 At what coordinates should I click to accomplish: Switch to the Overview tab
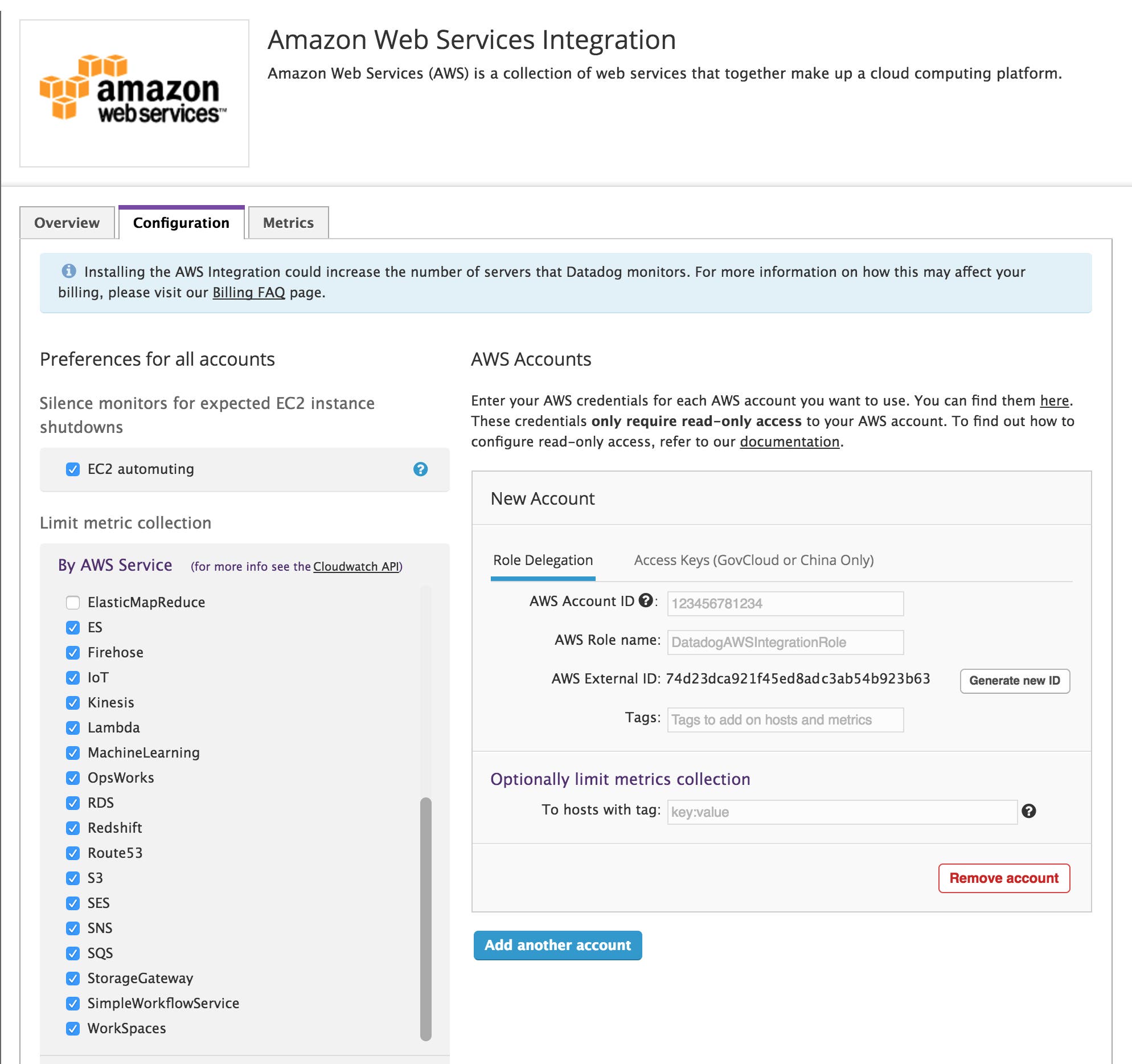[67, 222]
